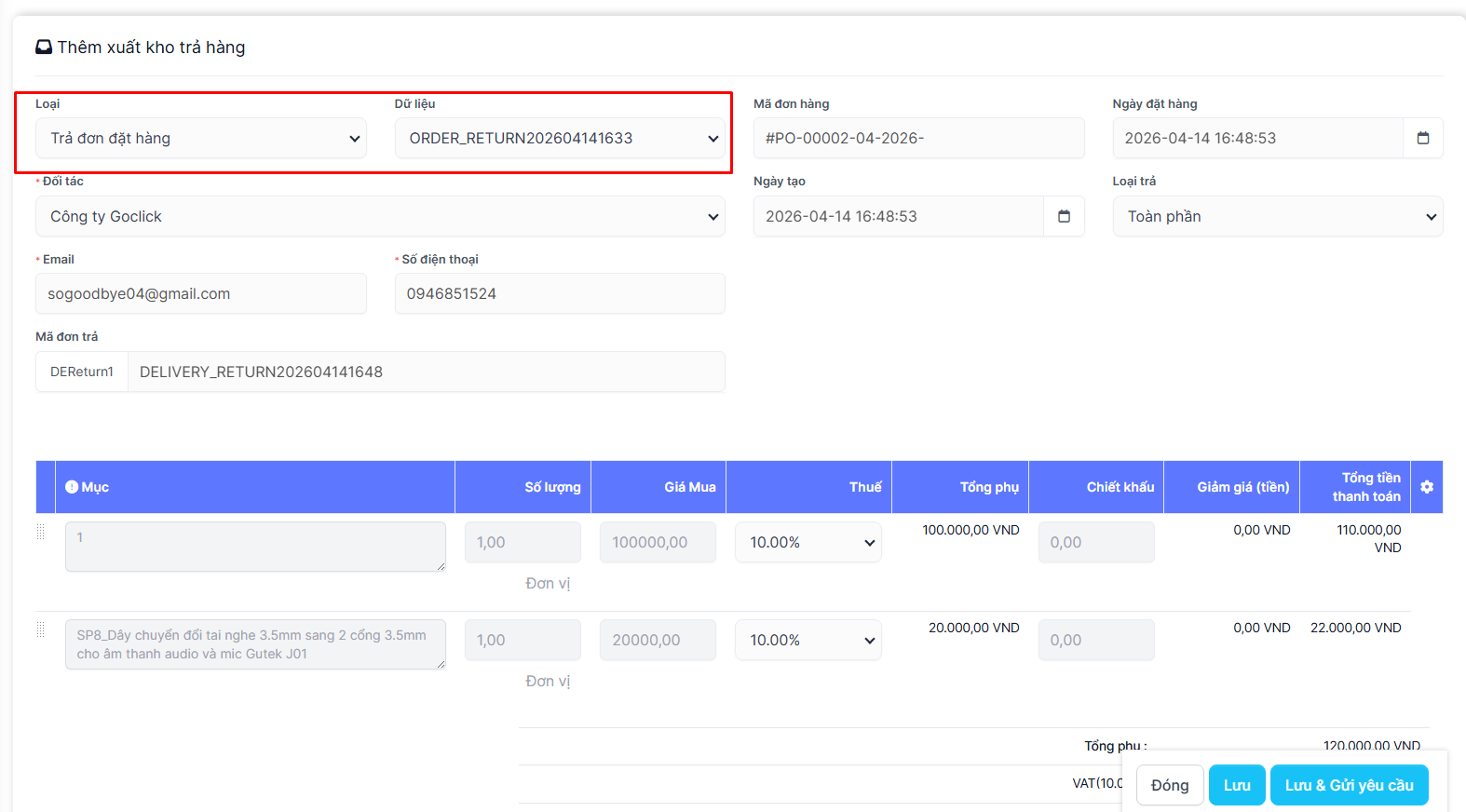Click the table settings gear icon
Viewport: 1466px width, 812px height.
tap(1426, 487)
